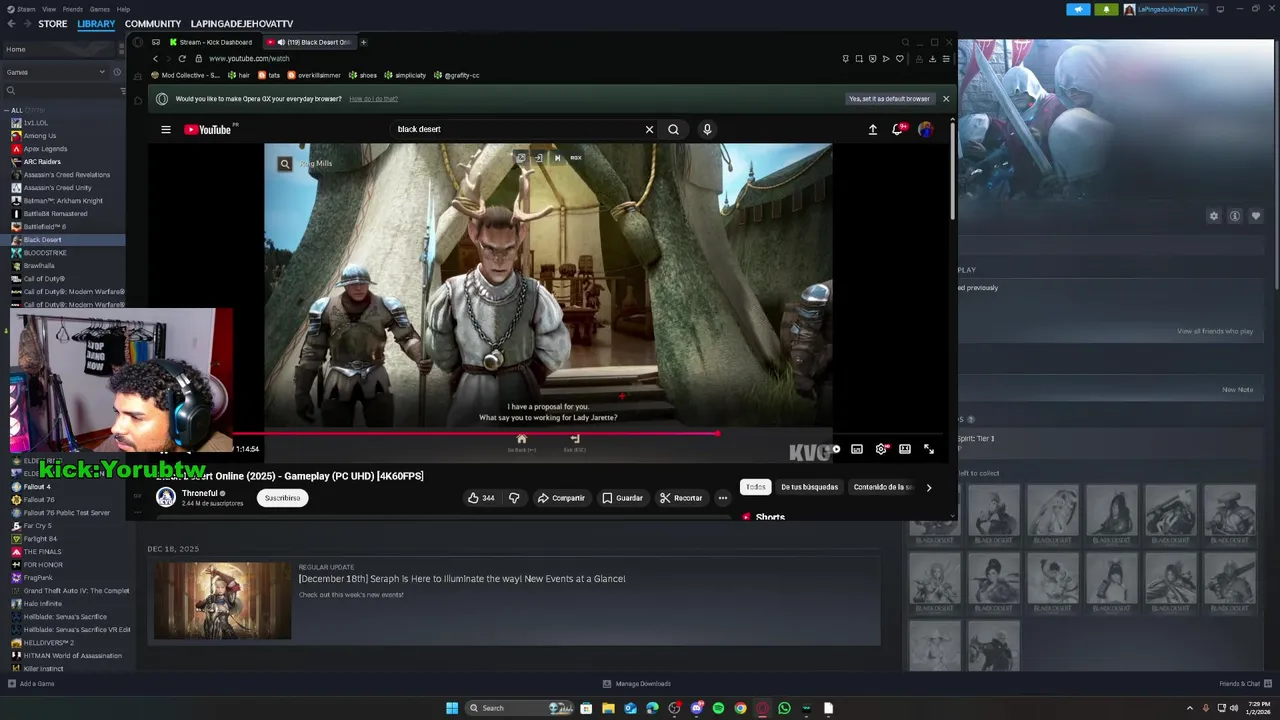Switch to Stream - Kick Dashboard tab
This screenshot has width=1280, height=720.
point(211,42)
